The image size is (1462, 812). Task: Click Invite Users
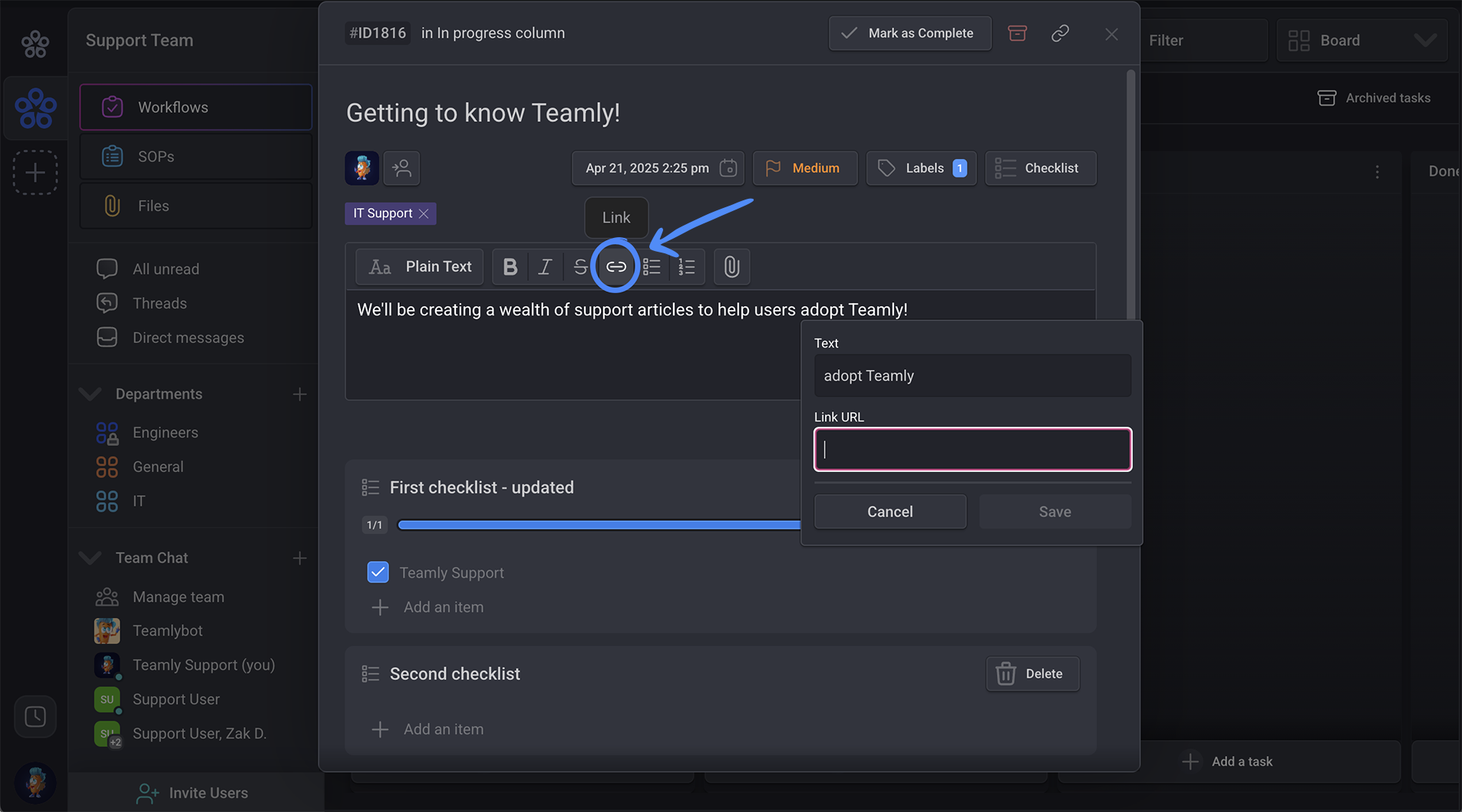(193, 793)
